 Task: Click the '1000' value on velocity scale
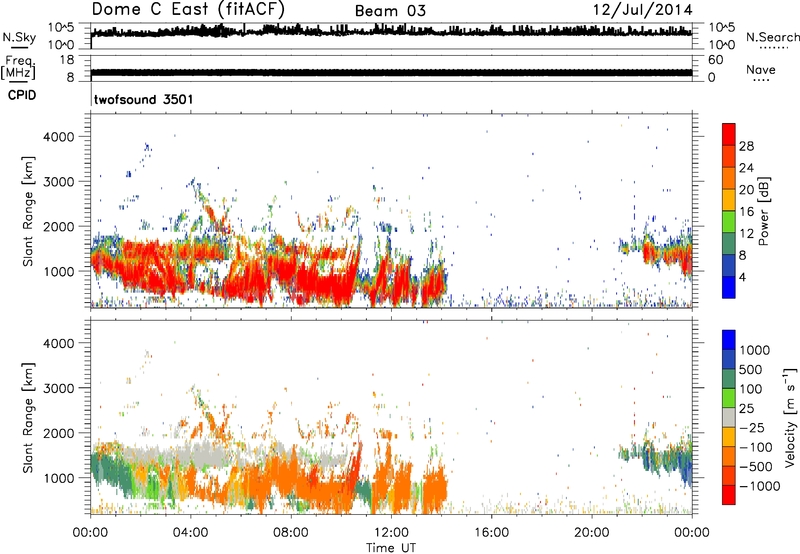tap(755, 350)
